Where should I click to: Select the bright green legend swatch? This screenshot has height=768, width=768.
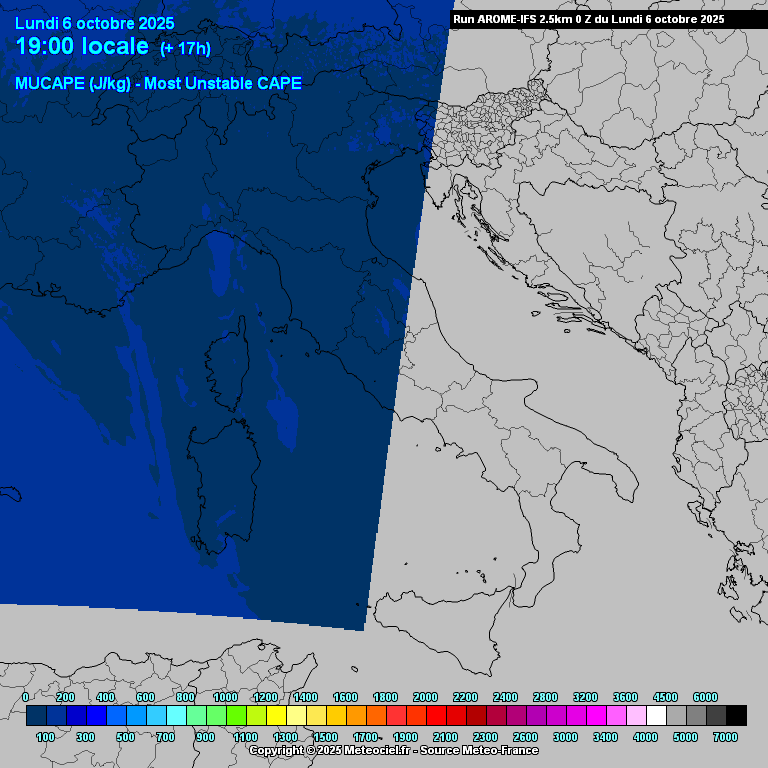click(x=236, y=715)
